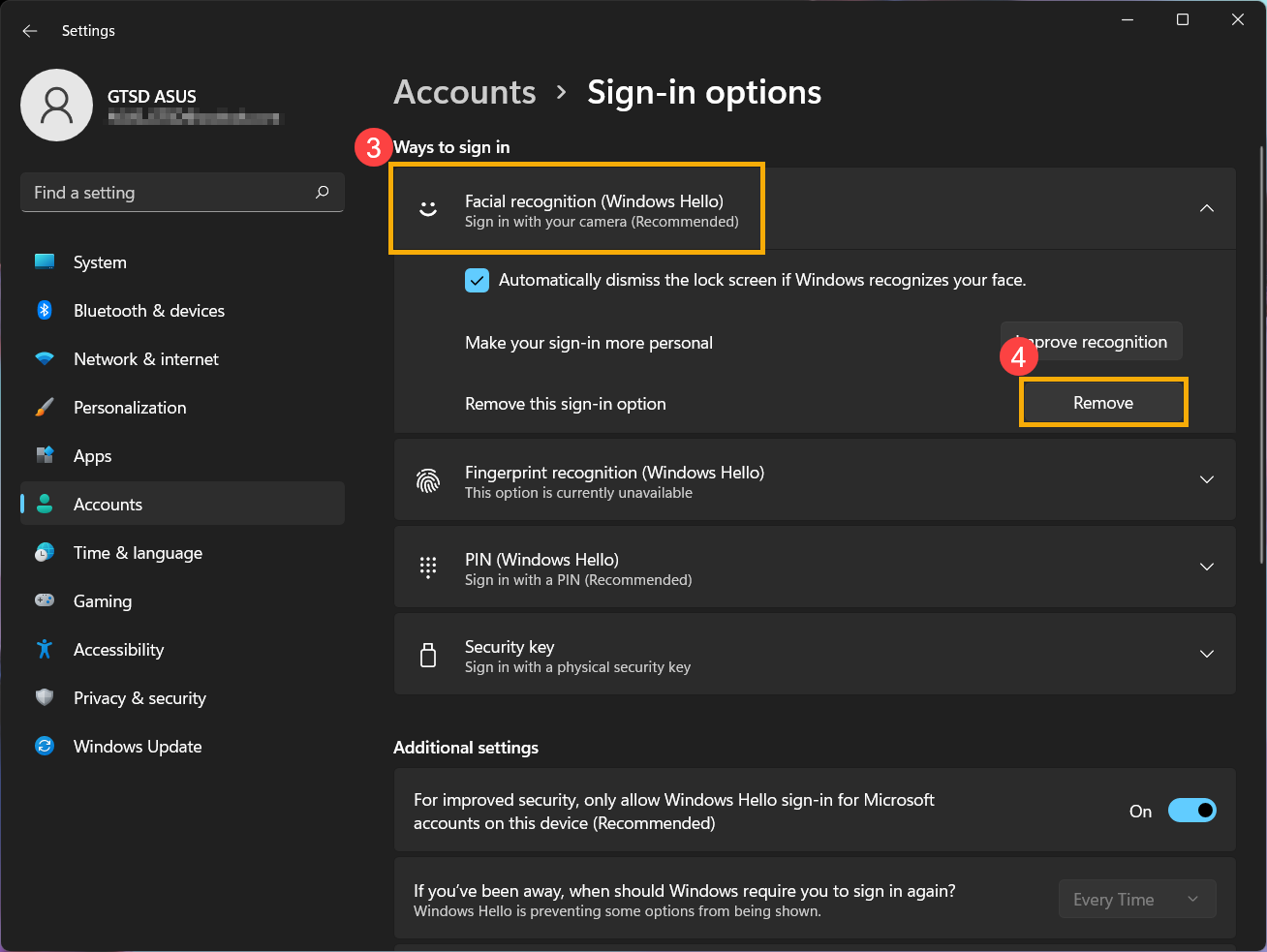1267x952 pixels.
Task: Click the PIN keypad dots icon
Action: click(428, 568)
